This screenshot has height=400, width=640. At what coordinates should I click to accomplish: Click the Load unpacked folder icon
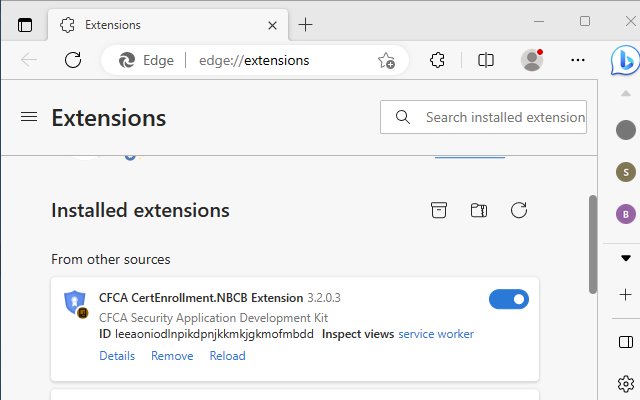click(479, 210)
